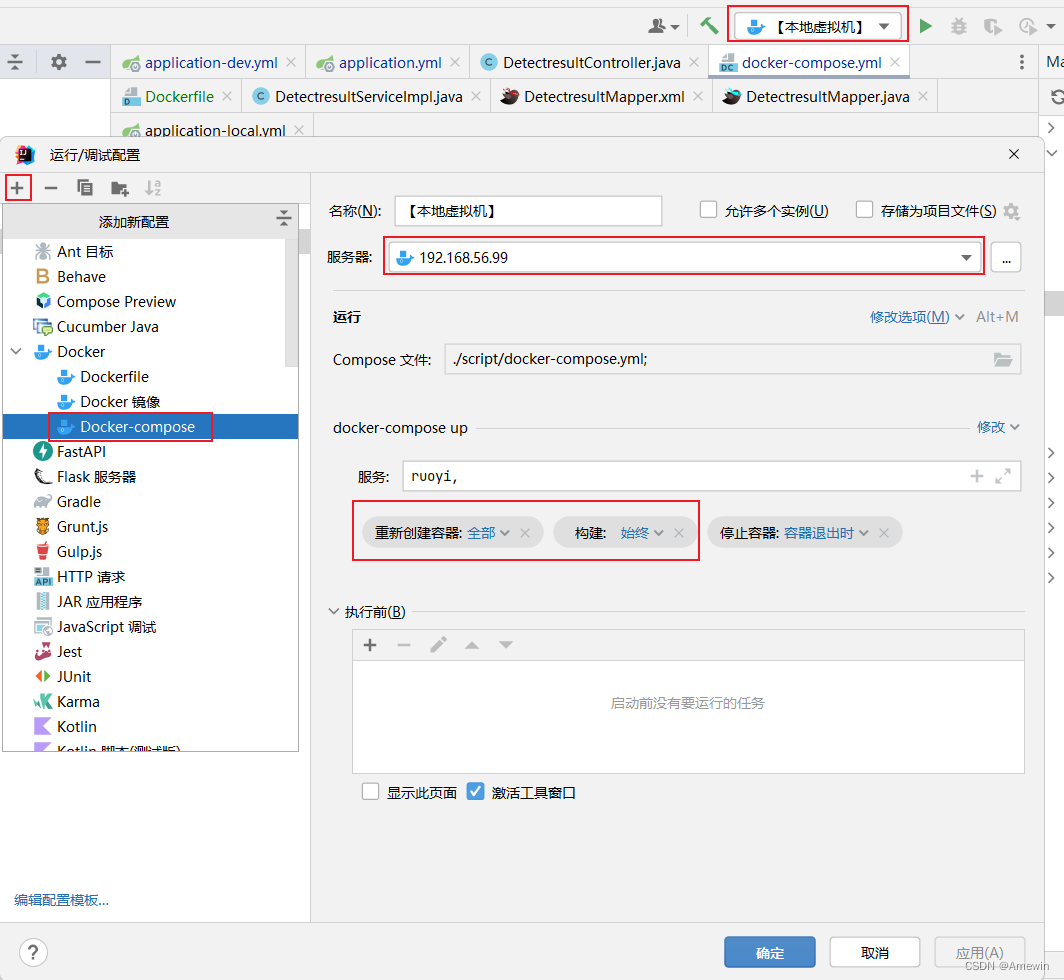Open 编辑配置模板 link
Image resolution: width=1064 pixels, height=980 pixels.
[x=60, y=899]
